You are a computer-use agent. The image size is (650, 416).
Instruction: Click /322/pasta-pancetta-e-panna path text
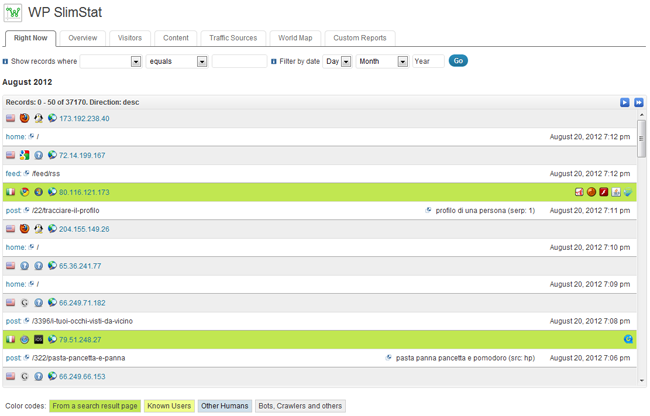click(78, 358)
